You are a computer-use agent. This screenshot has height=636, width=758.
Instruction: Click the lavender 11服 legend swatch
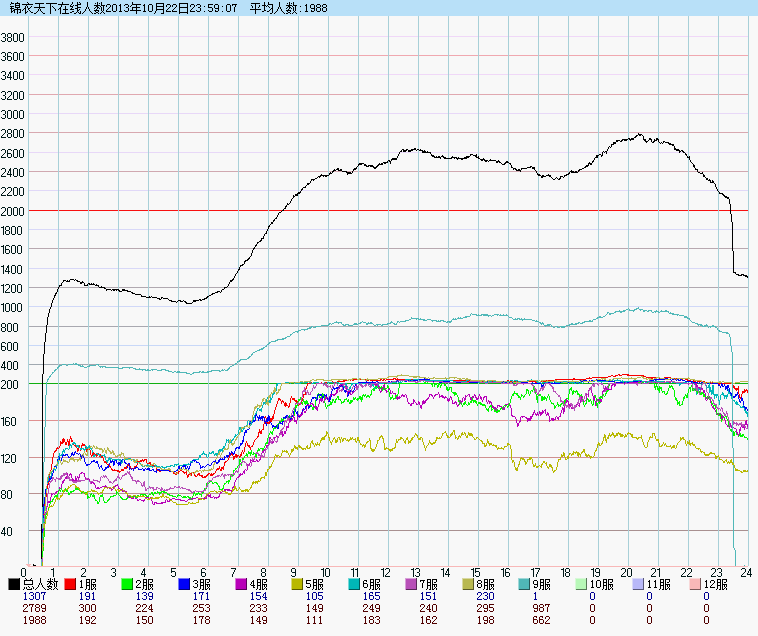641,584
